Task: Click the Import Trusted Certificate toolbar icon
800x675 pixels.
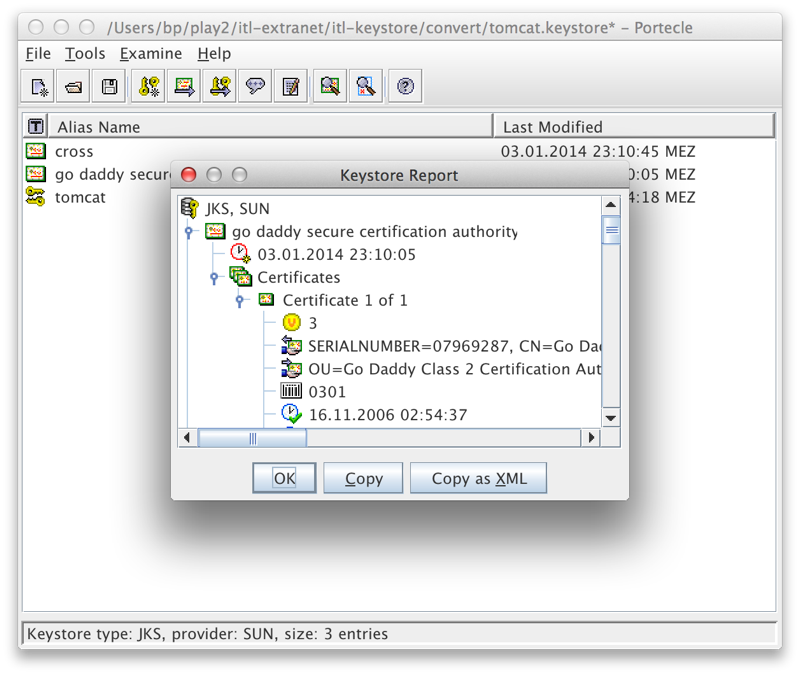Action: click(x=184, y=86)
